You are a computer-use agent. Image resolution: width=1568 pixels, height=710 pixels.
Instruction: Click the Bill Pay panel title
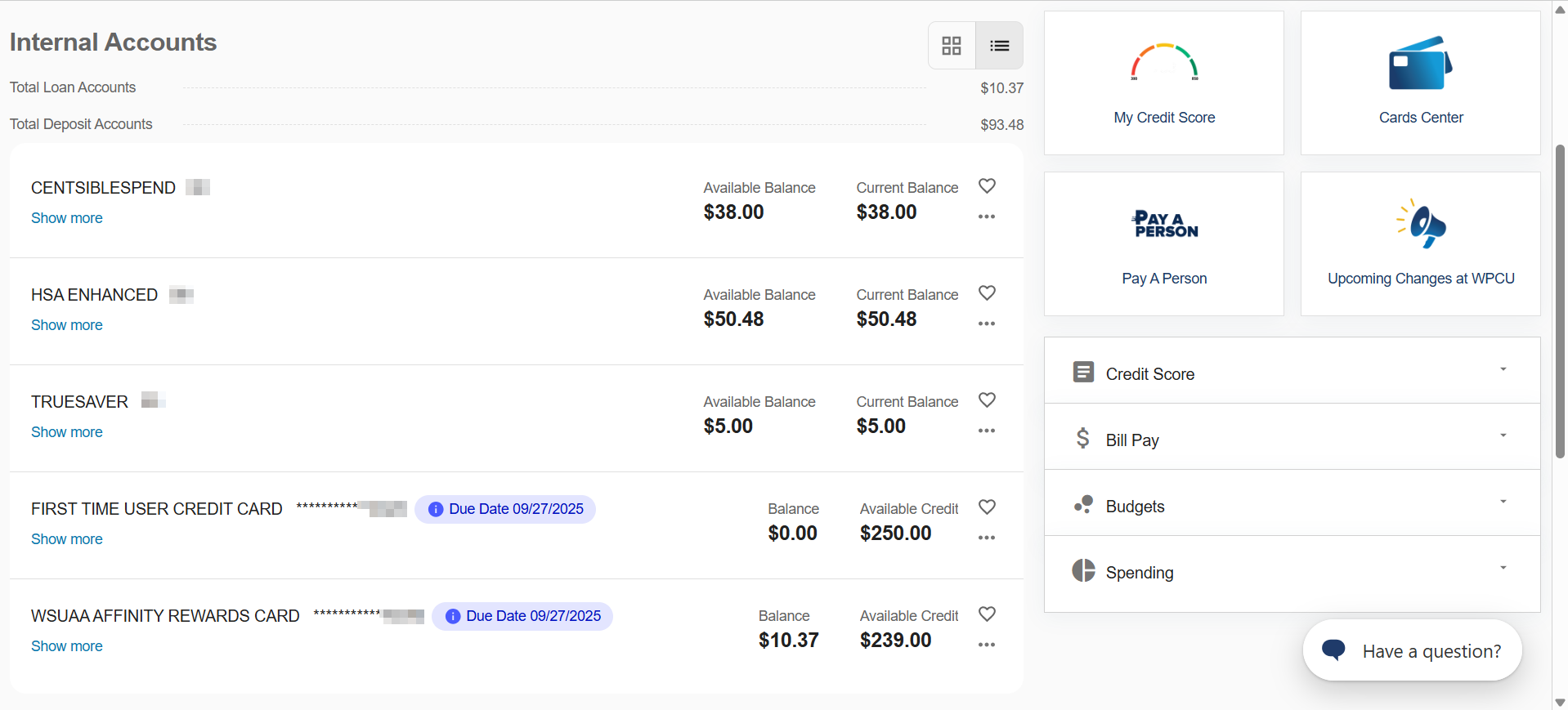[x=1132, y=440]
